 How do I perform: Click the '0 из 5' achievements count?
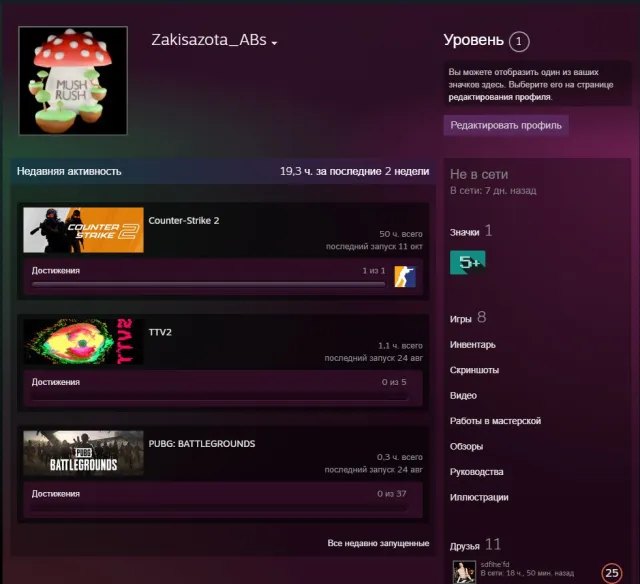pos(394,382)
